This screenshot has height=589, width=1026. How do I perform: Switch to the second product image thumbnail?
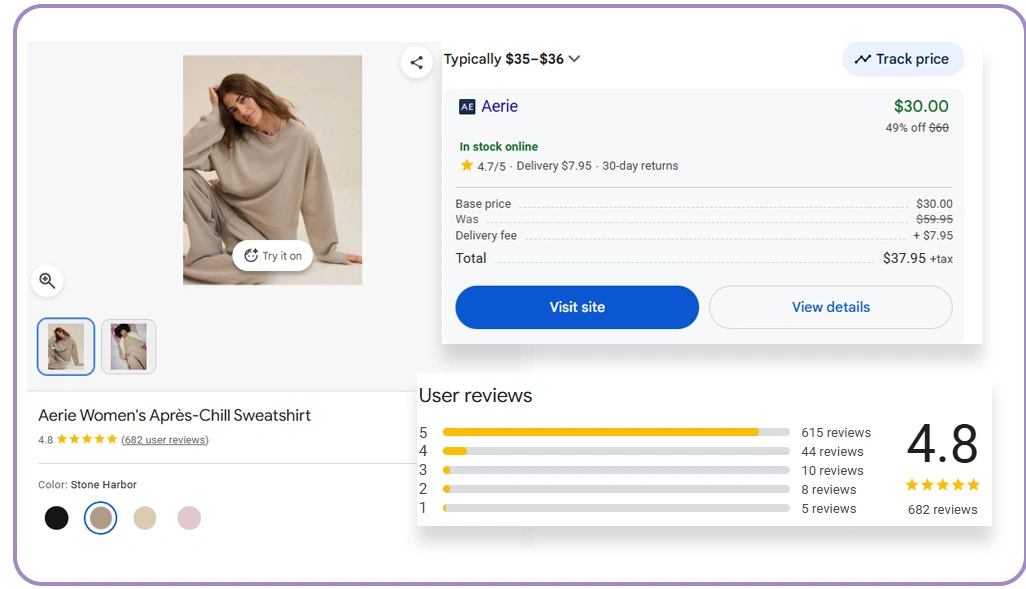[128, 345]
